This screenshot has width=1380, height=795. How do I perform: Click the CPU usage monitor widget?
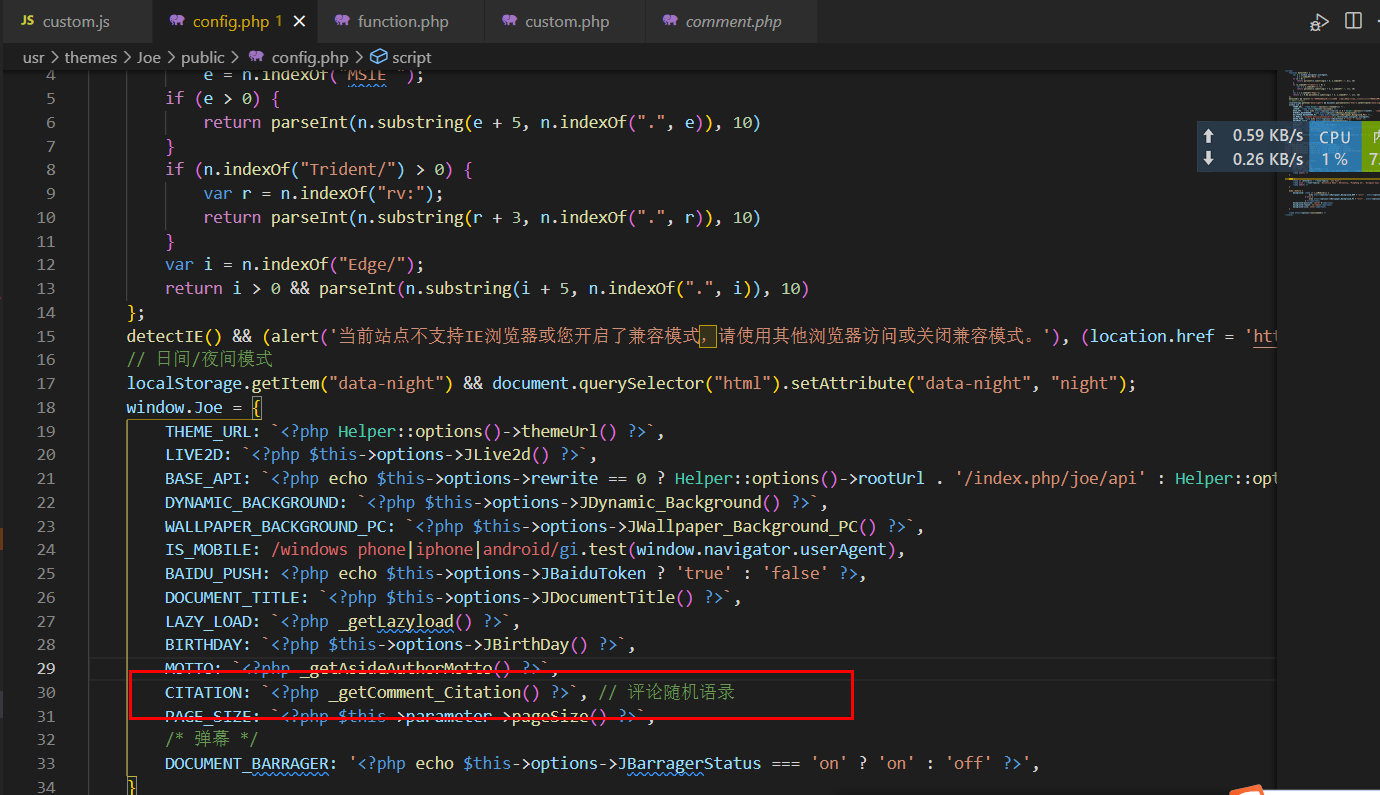1334,147
